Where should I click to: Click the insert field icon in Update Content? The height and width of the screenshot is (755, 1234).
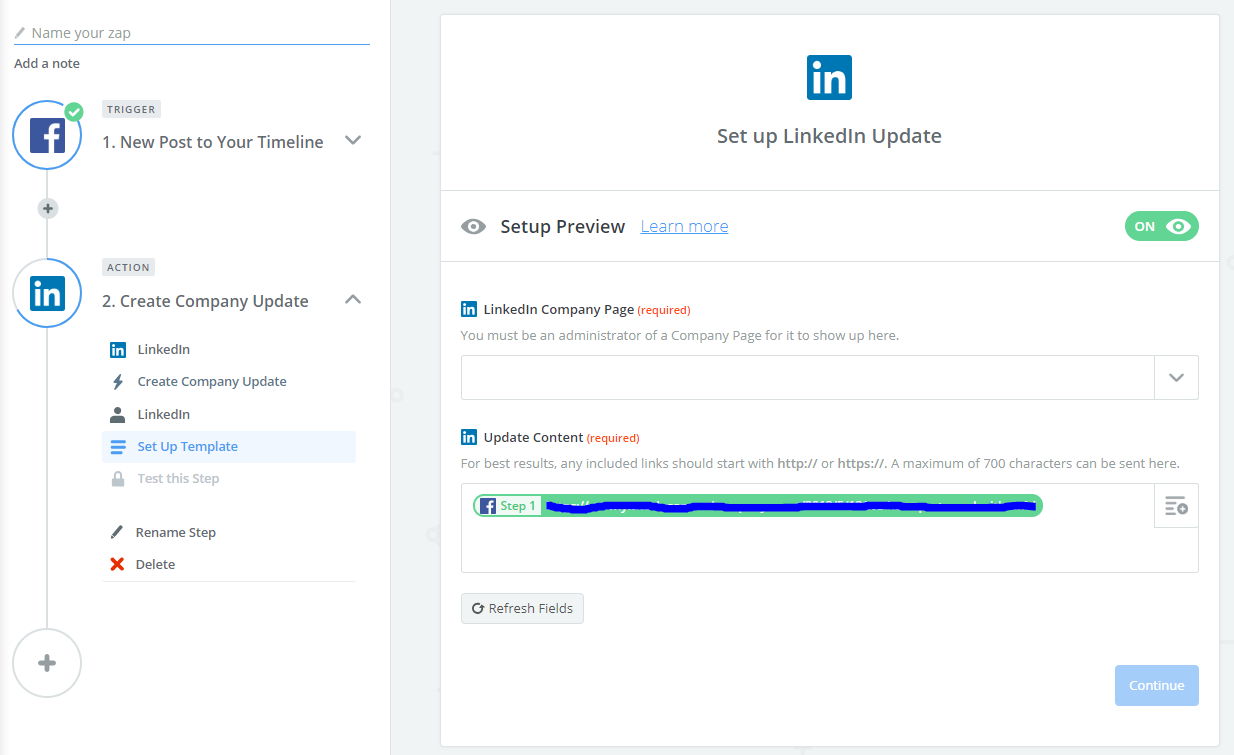(x=1176, y=506)
